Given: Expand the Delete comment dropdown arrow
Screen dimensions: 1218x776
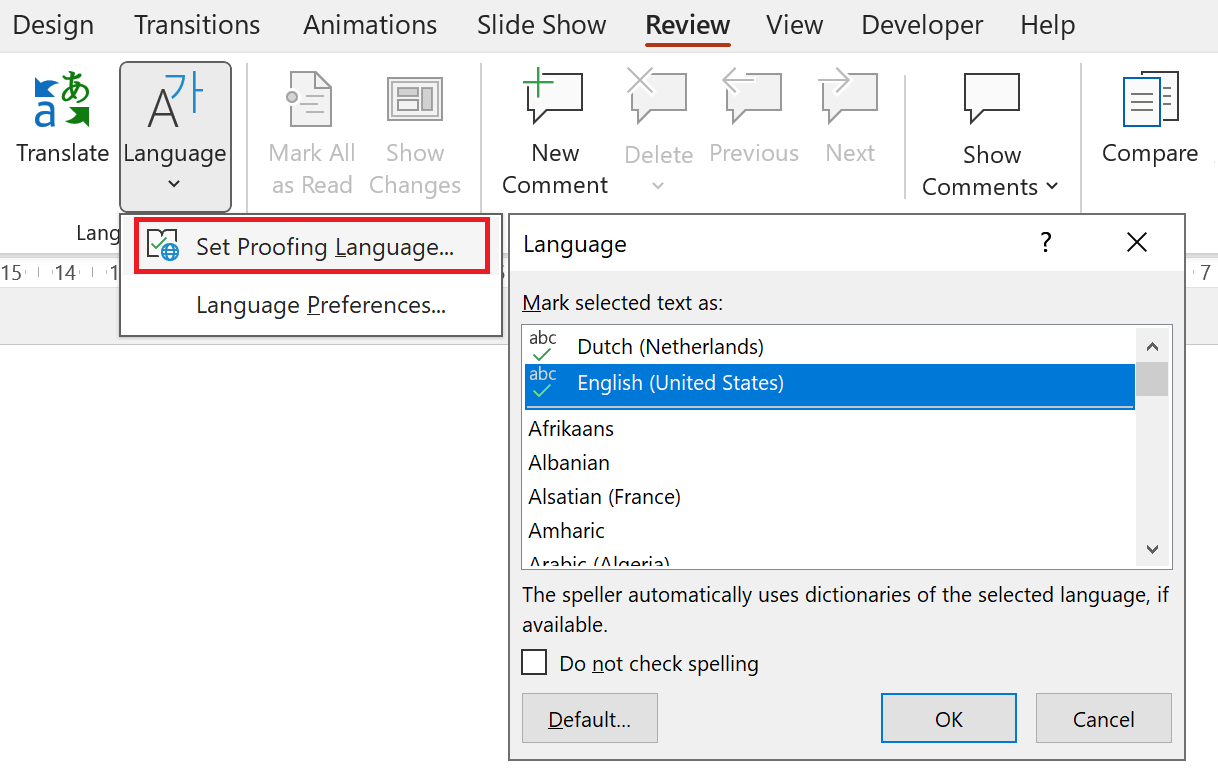Looking at the screenshot, I should [658, 185].
